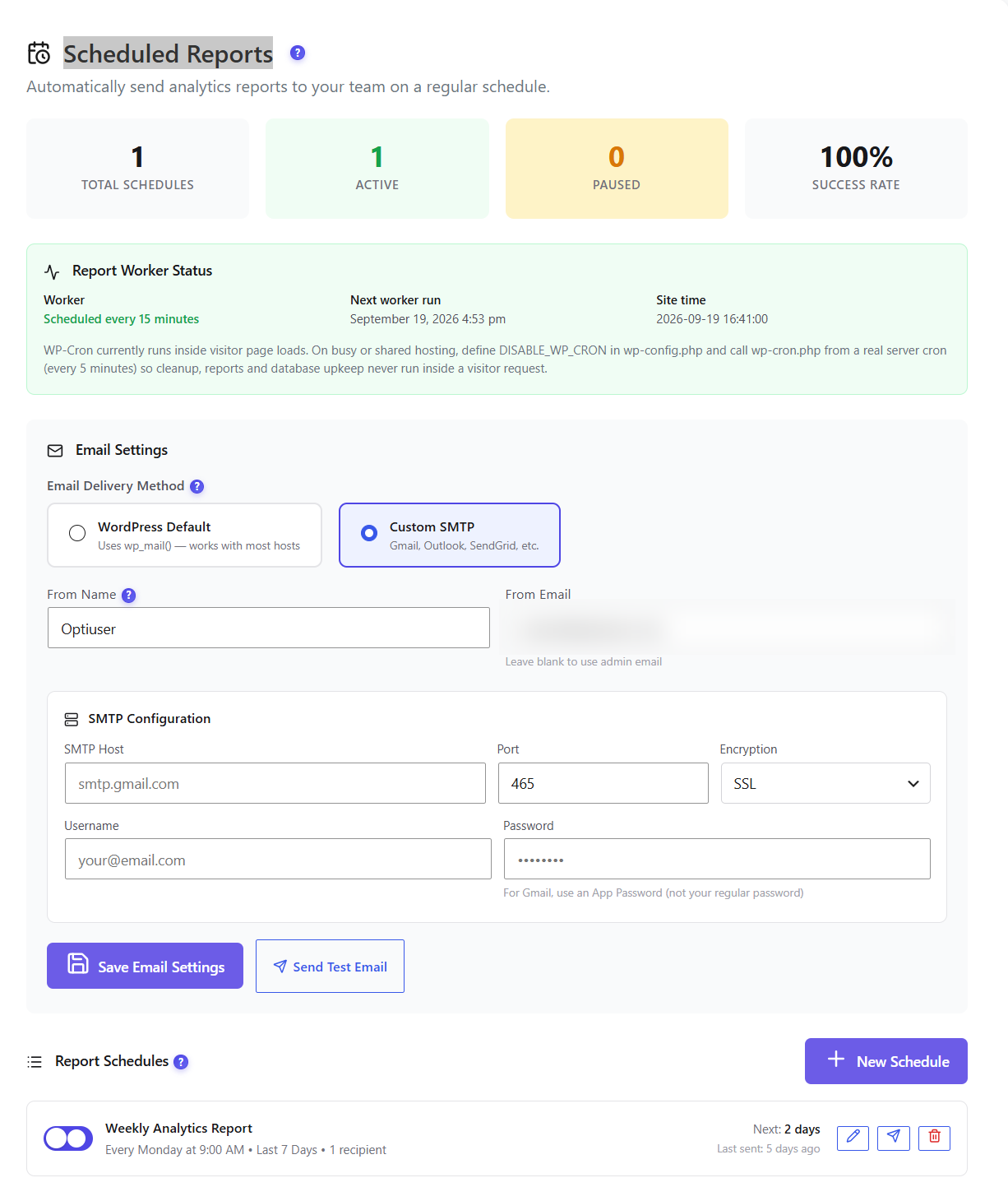1008x1187 pixels.
Task: Click next worker run 'September 19, 2026 4:53 pm'
Action: click(428, 319)
